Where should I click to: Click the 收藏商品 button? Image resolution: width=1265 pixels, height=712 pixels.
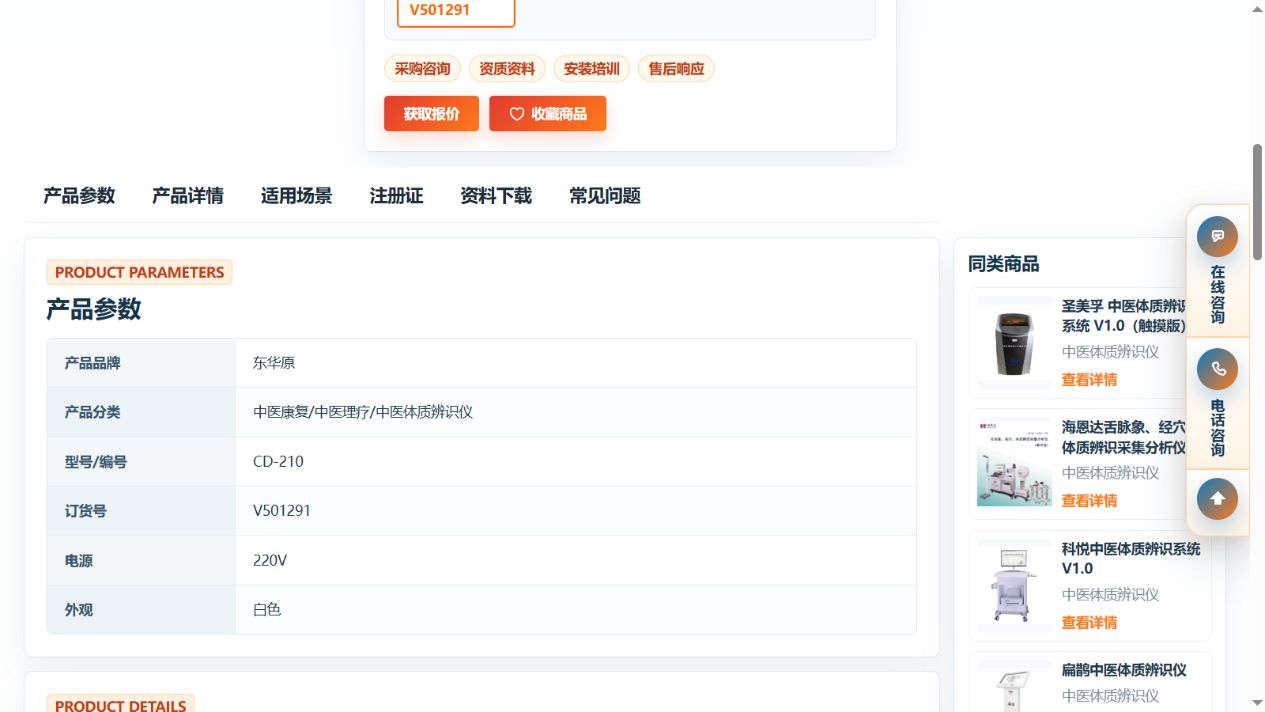click(x=547, y=114)
